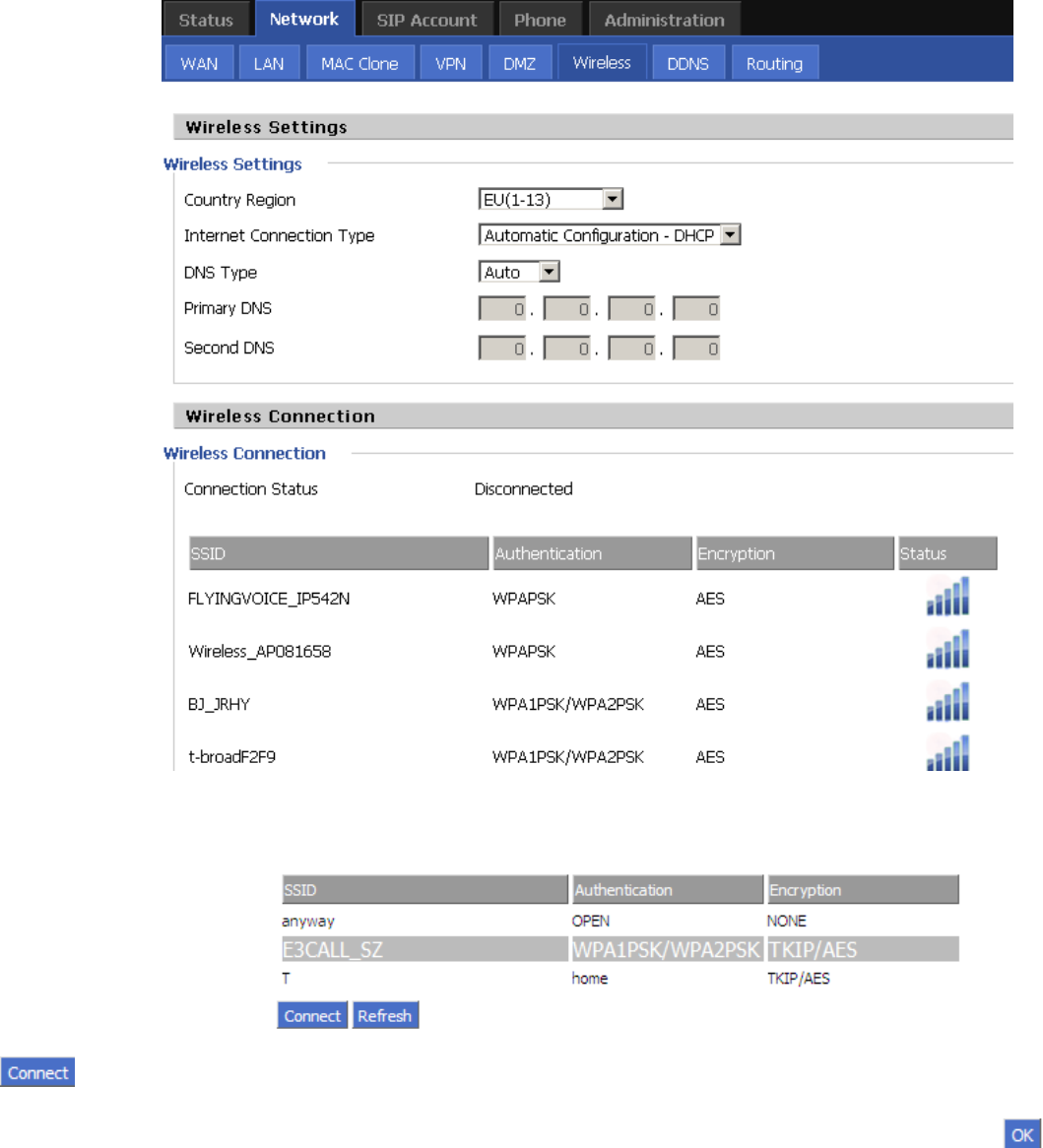The height and width of the screenshot is (1148, 1043).
Task: Click Authentication column header in upper table
Action: tap(593, 553)
